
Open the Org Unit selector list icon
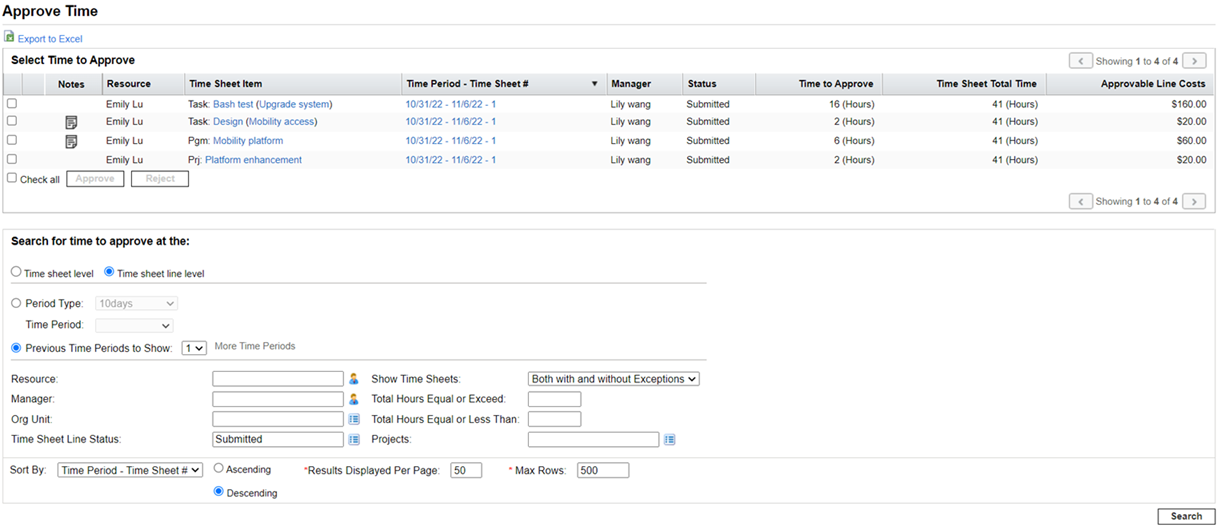[x=353, y=419]
